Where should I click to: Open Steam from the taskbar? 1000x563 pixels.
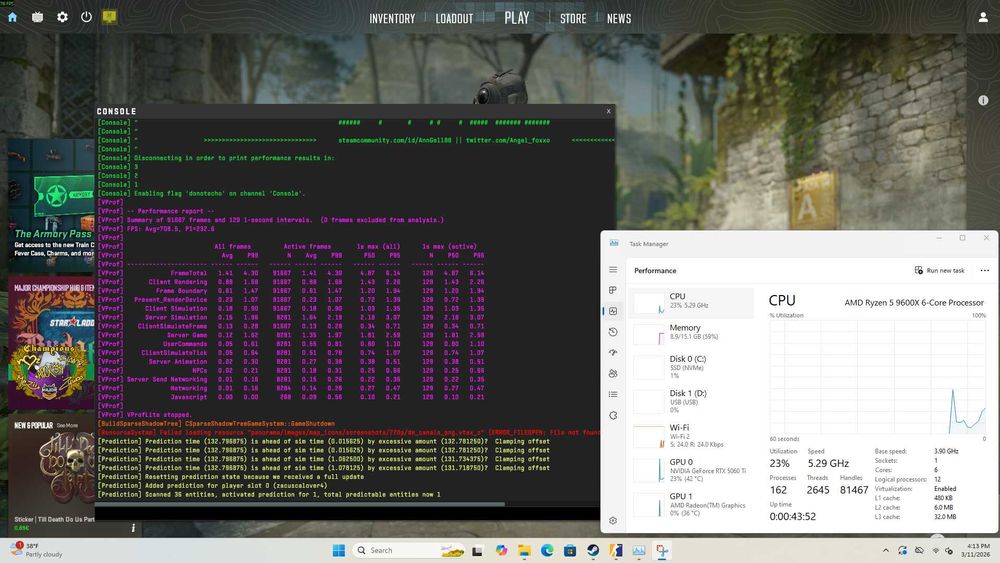(593, 550)
